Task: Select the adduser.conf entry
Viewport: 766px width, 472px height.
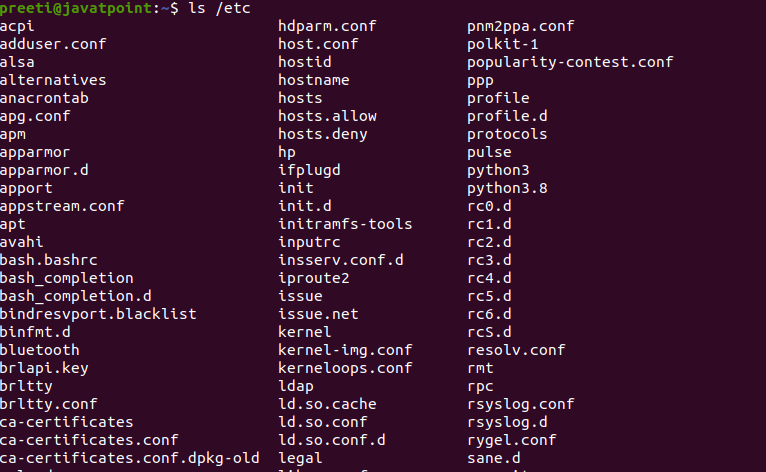Action: pos(53,44)
